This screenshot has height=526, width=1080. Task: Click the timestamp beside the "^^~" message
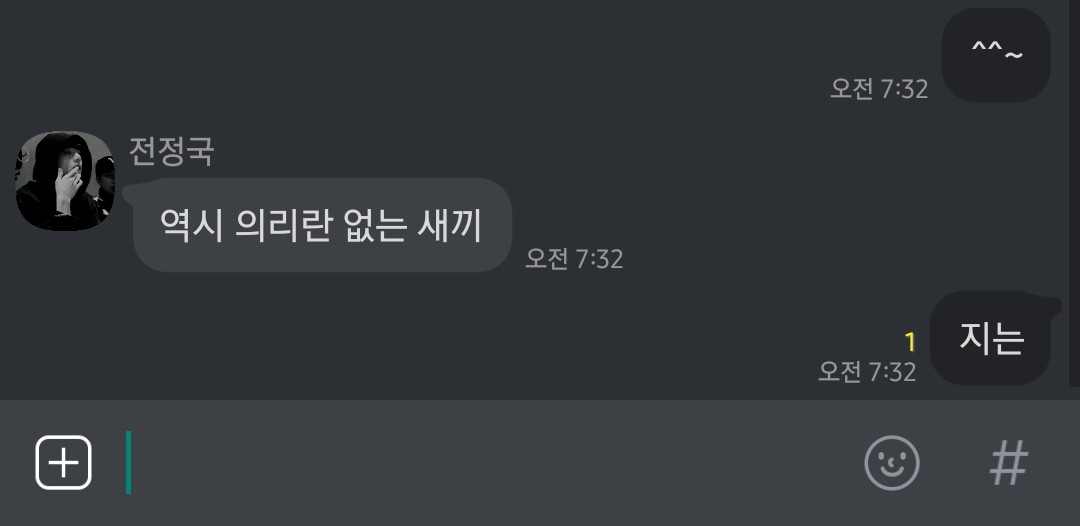879,89
